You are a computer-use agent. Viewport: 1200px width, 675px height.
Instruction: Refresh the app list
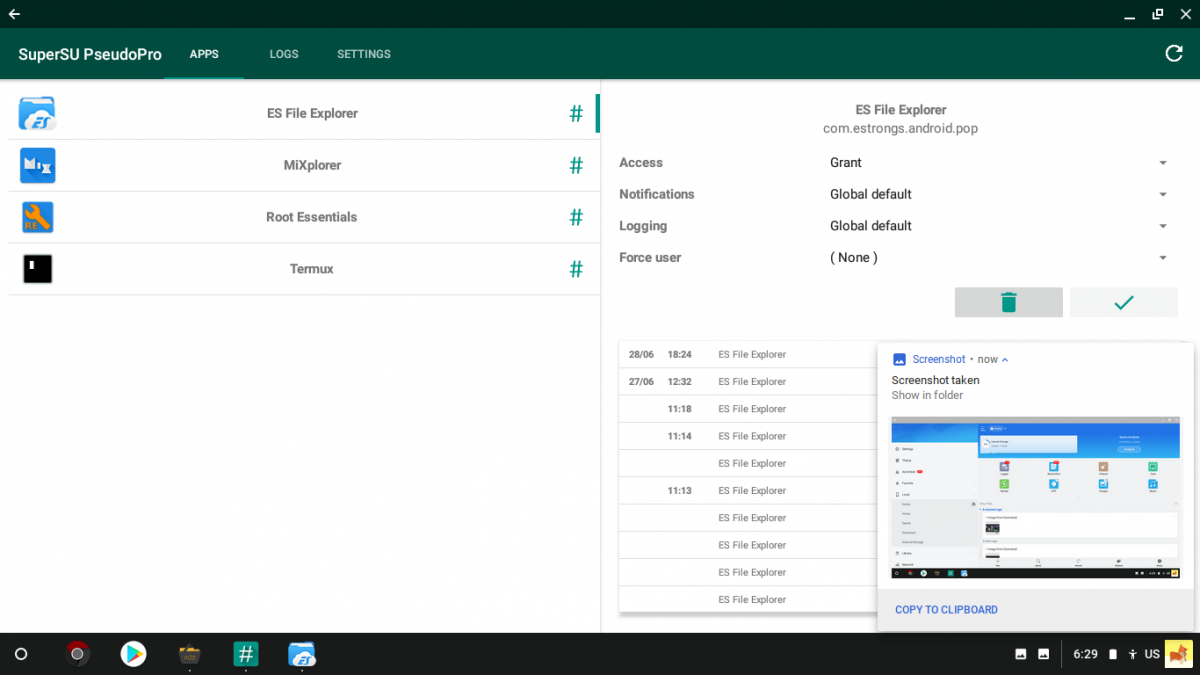coord(1173,53)
